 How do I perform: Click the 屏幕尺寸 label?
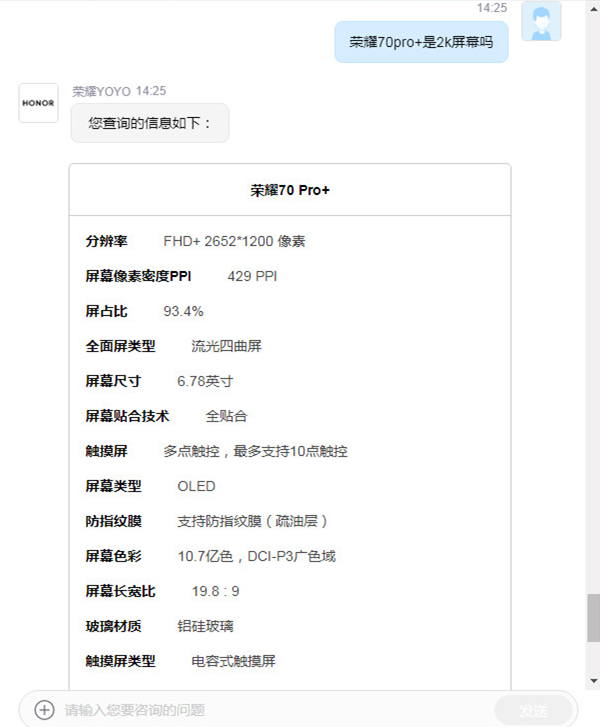[114, 381]
